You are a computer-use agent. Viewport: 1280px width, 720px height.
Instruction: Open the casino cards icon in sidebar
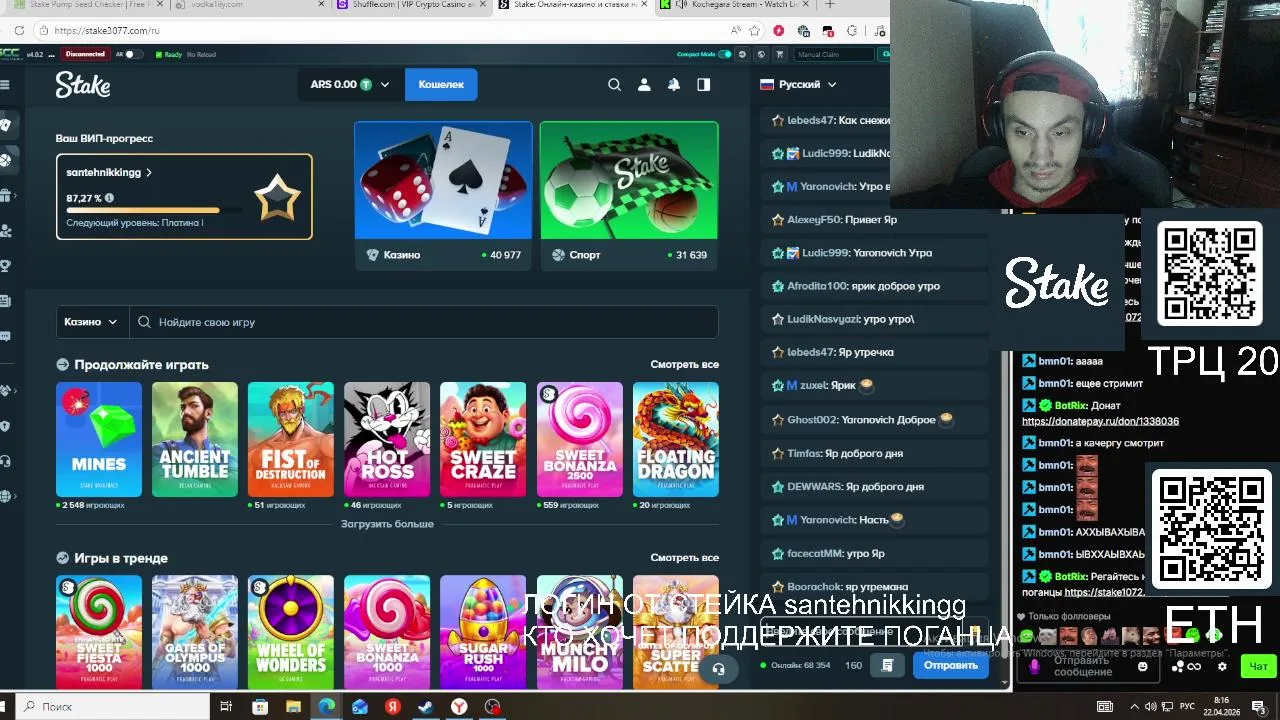coord(5,125)
